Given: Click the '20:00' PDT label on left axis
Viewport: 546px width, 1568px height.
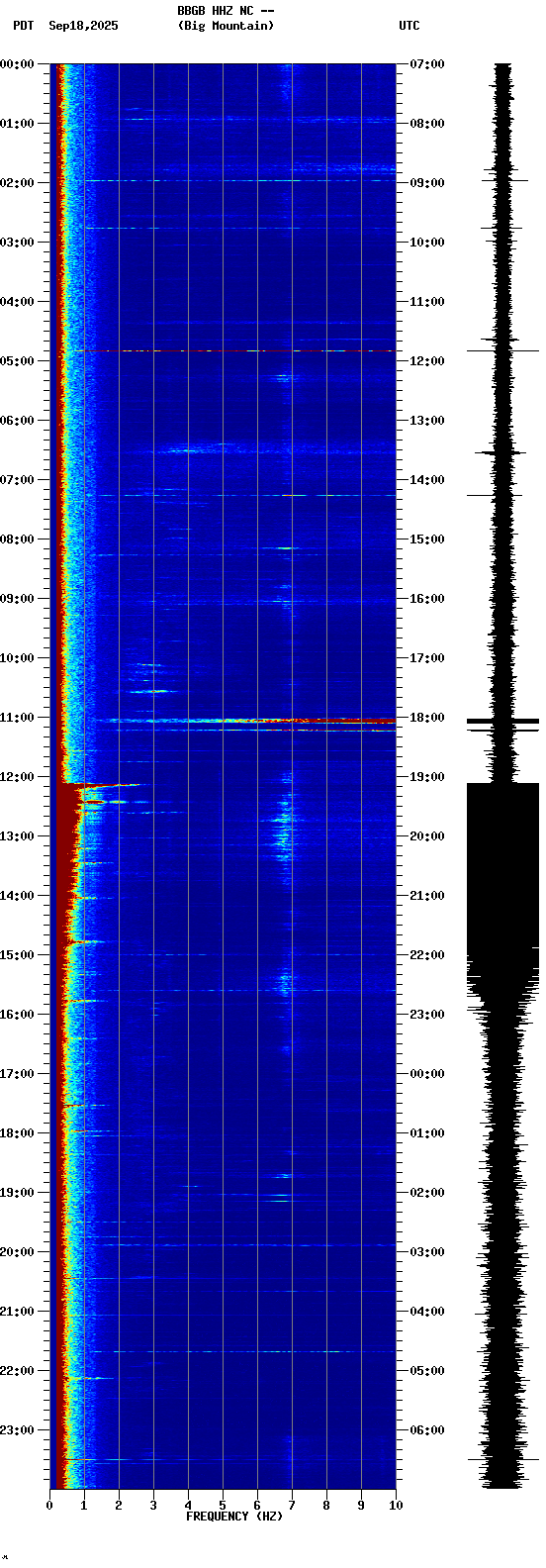Looking at the screenshot, I should (16, 1252).
